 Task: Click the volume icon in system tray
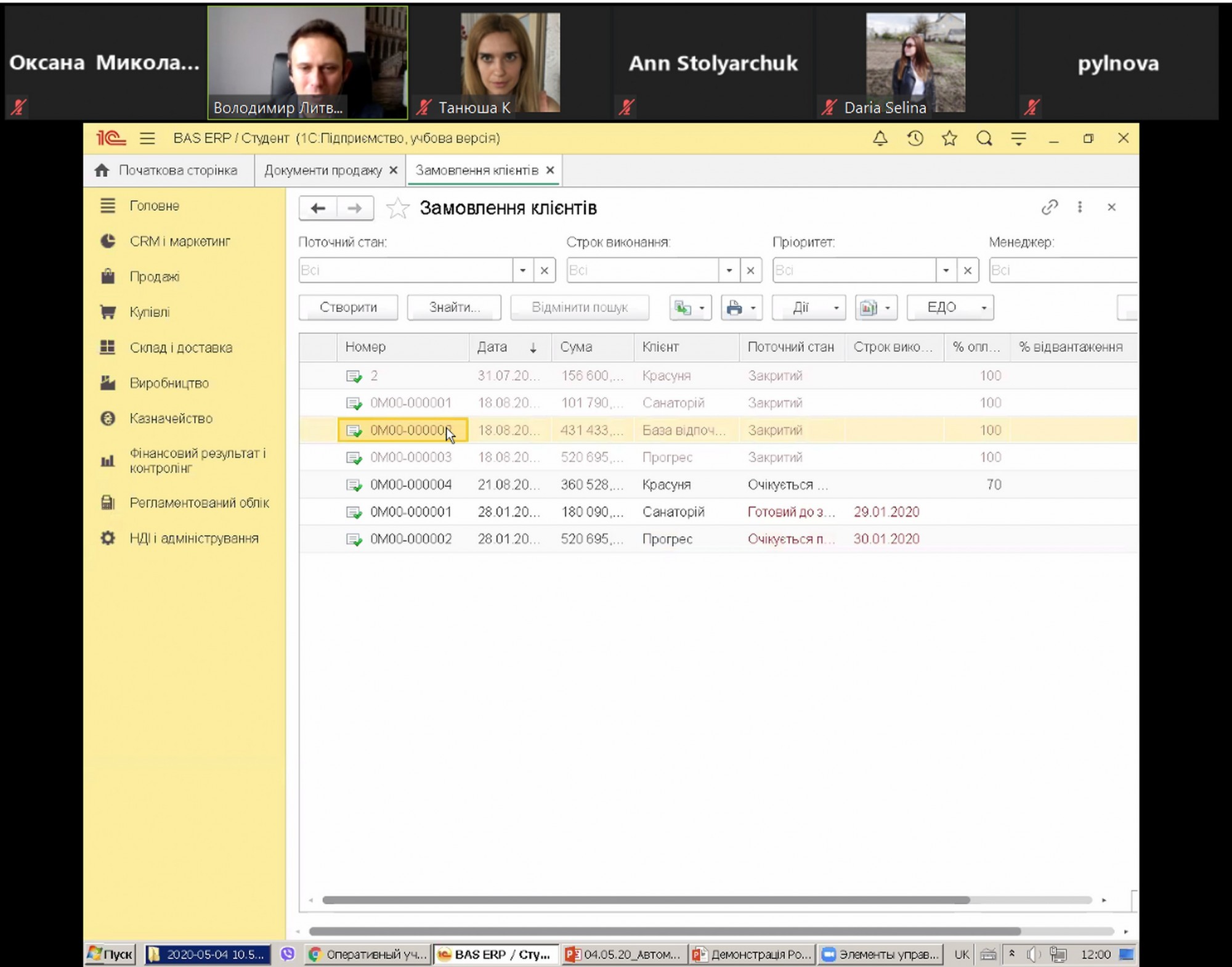point(1033,954)
